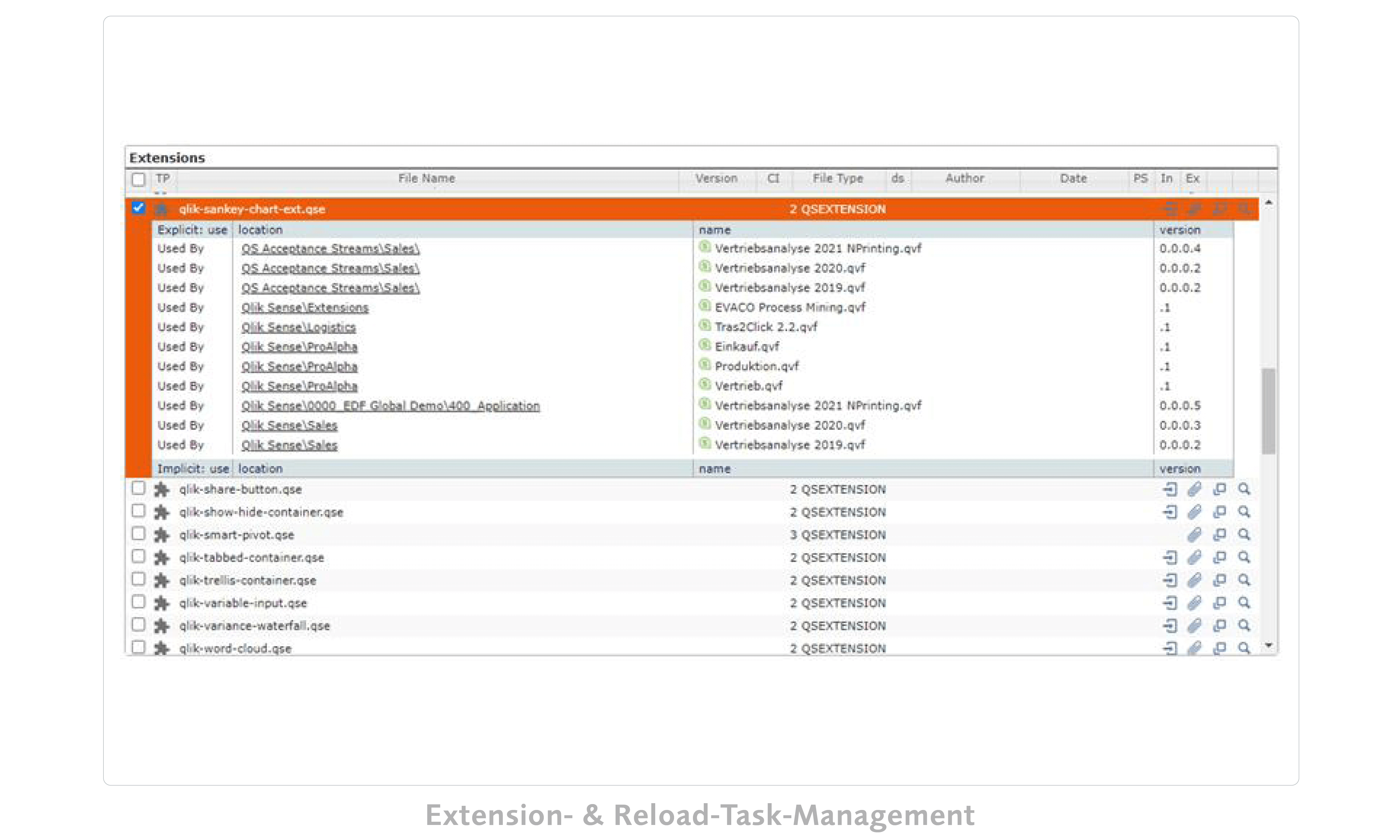The width and height of the screenshot is (1400, 840).
Task: Toggle the select-all checkbox in the header
Action: coord(138,179)
